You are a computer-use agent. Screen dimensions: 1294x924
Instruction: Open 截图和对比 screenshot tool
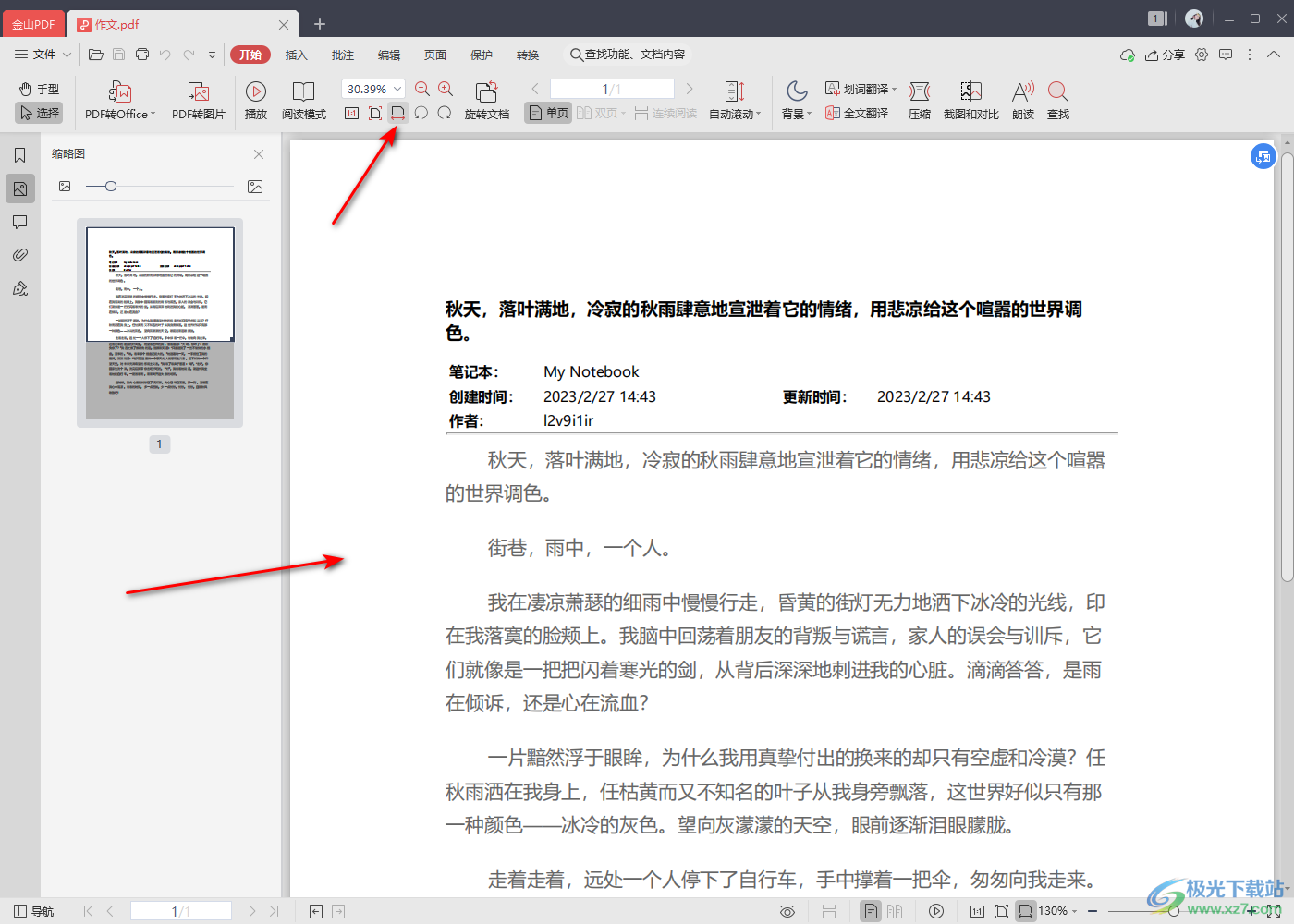[971, 101]
